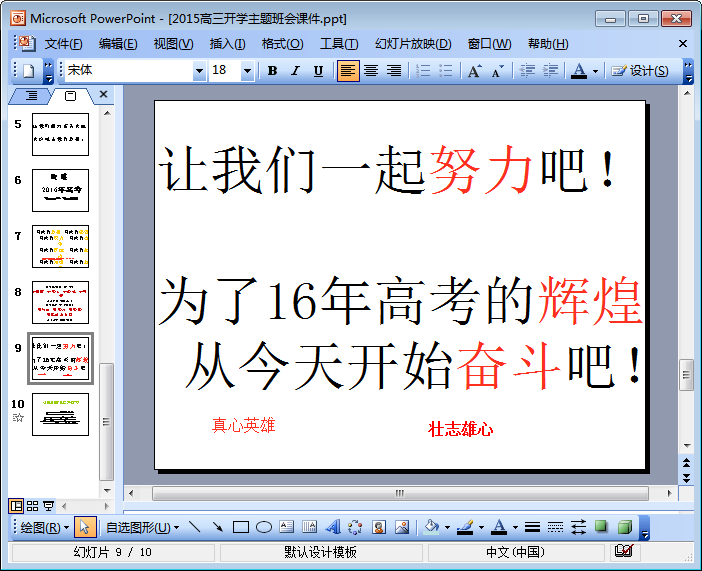Click Decrease Font Size icon

tap(498, 71)
